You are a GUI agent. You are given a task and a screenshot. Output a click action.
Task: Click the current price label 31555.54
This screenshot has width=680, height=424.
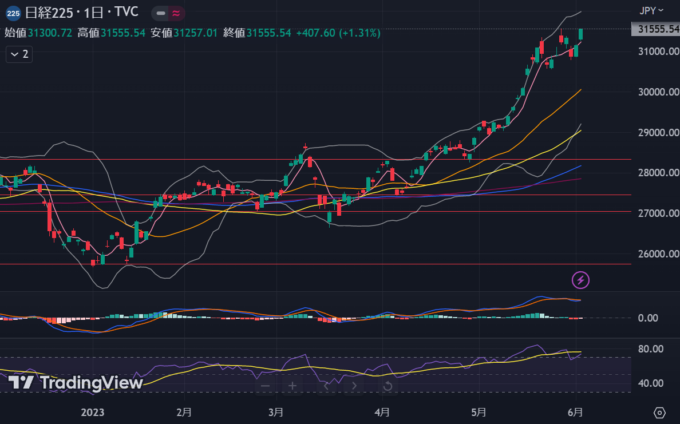pos(656,30)
